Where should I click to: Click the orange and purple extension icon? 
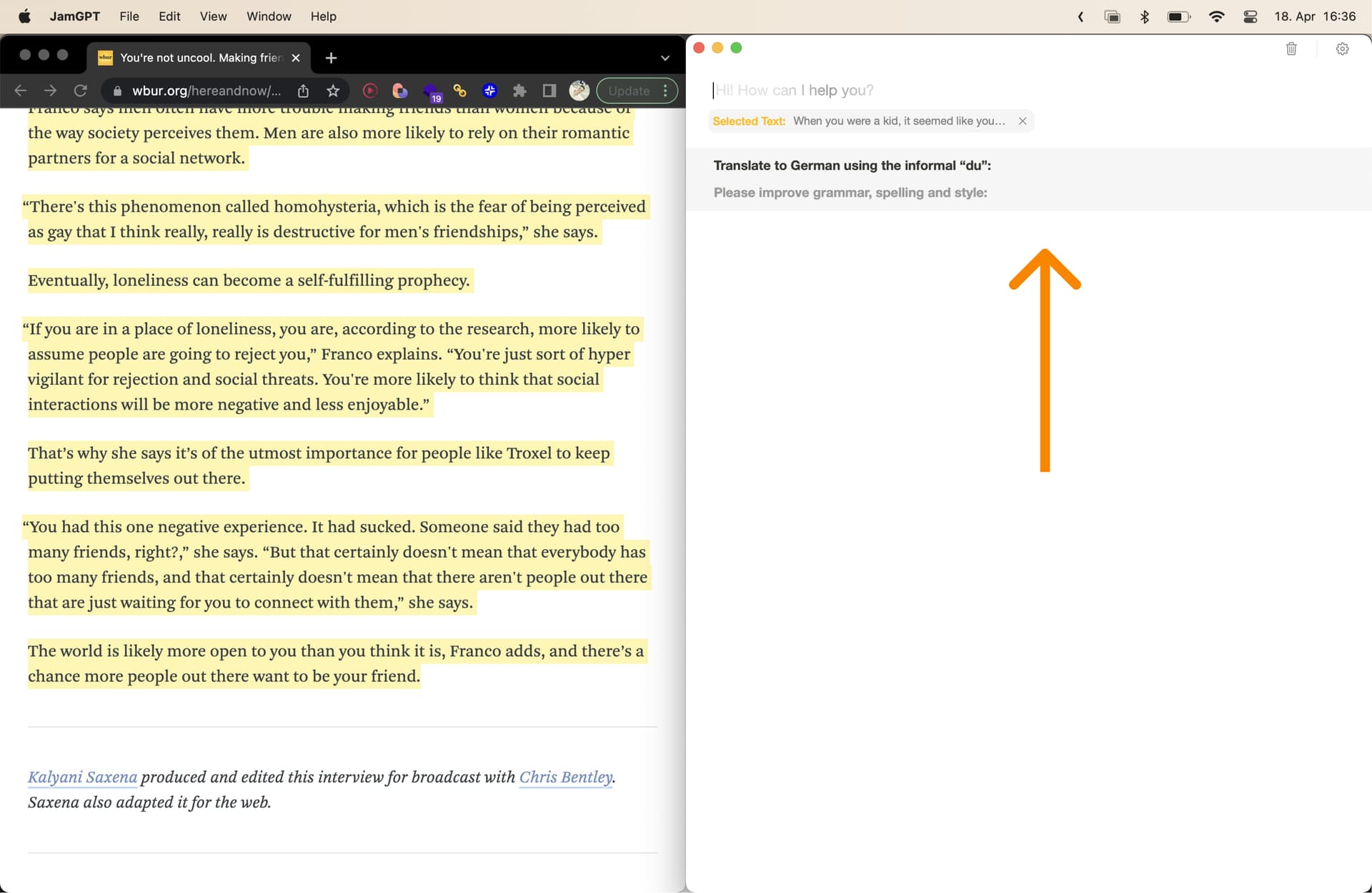[400, 91]
